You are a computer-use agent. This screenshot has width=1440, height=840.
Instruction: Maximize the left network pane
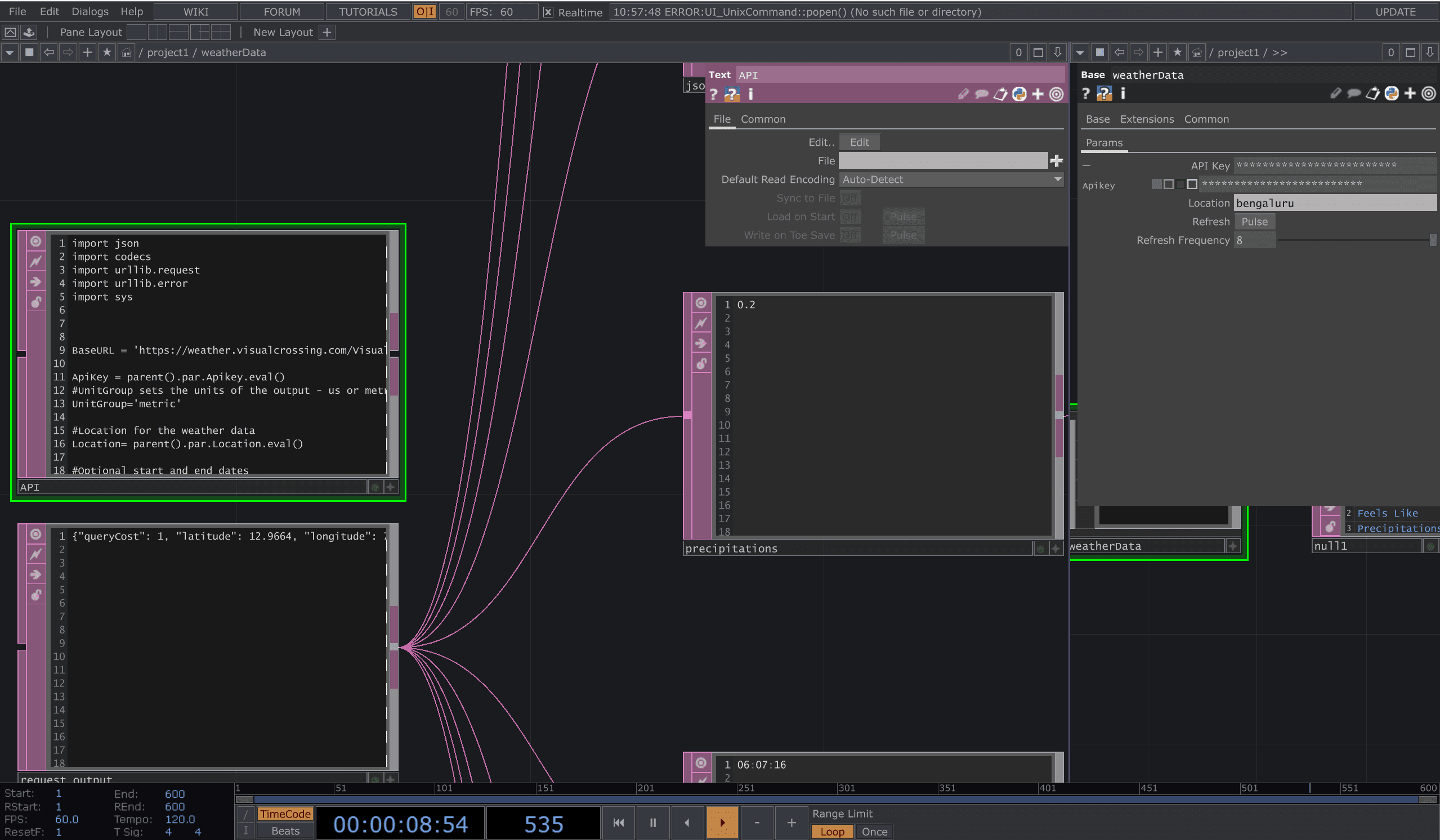tap(1038, 52)
